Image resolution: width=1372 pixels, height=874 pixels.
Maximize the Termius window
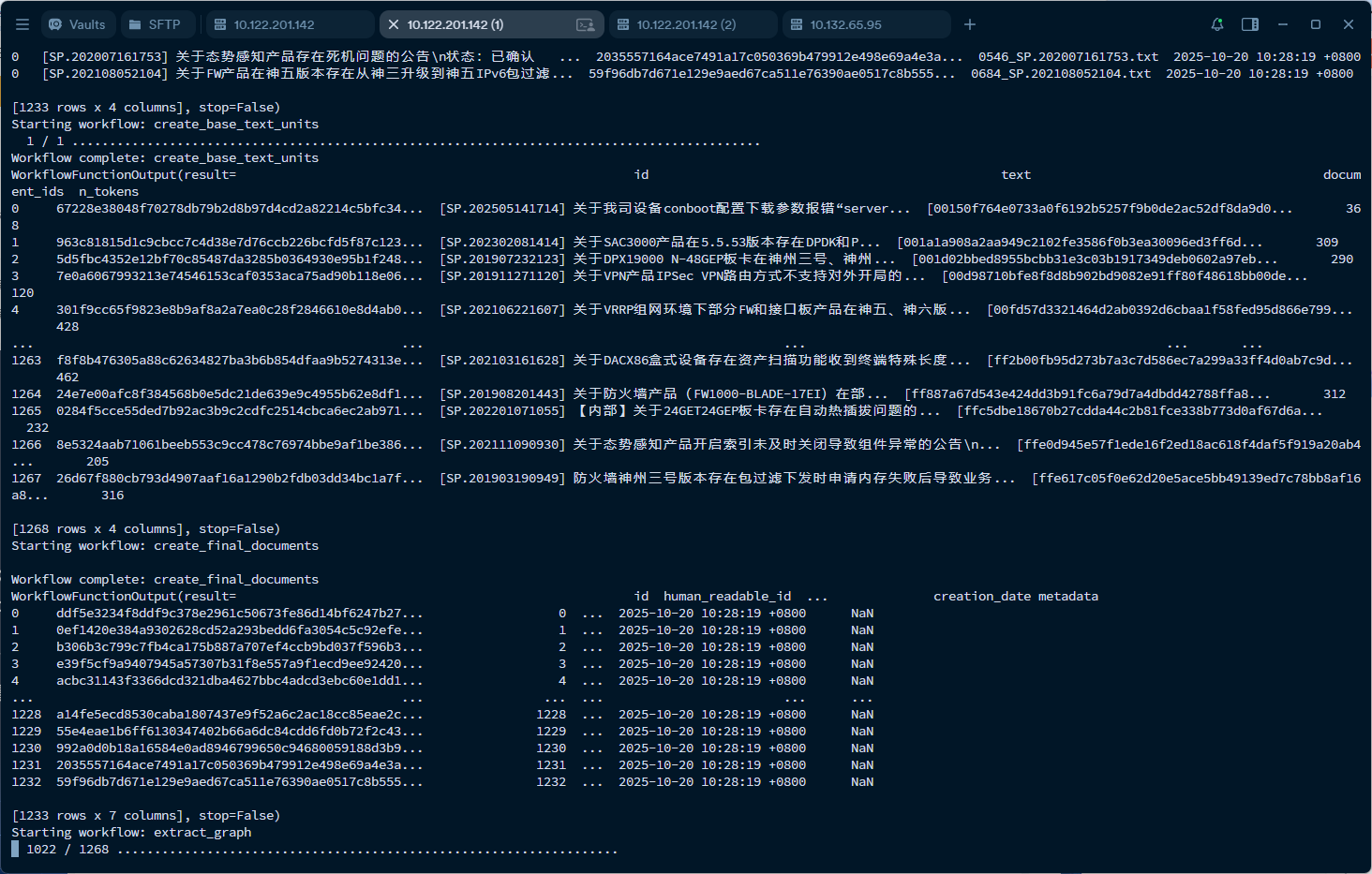tap(1316, 24)
